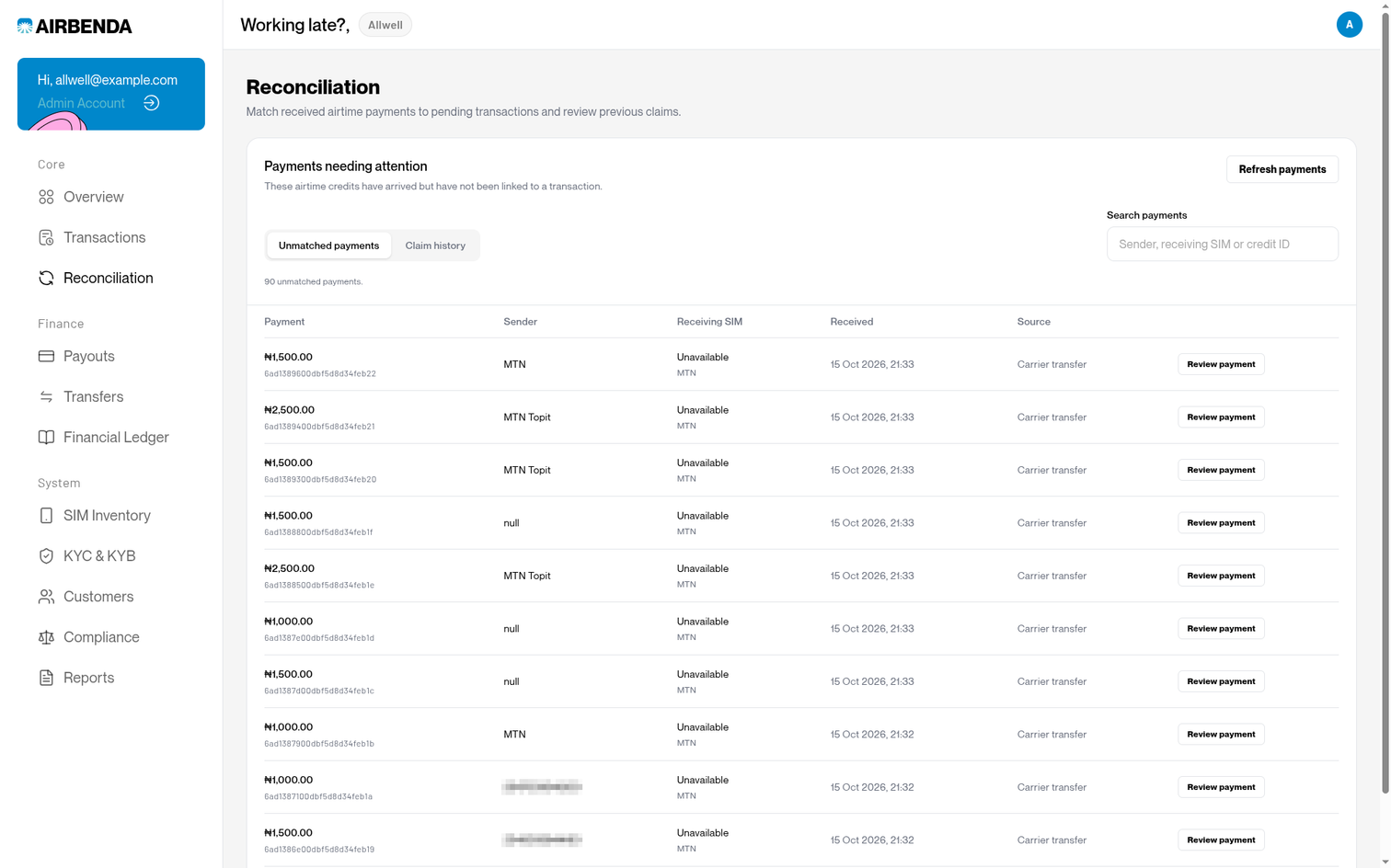
Task: Click the logout arrow icon beside Admin Account
Action: pyautogui.click(x=152, y=103)
